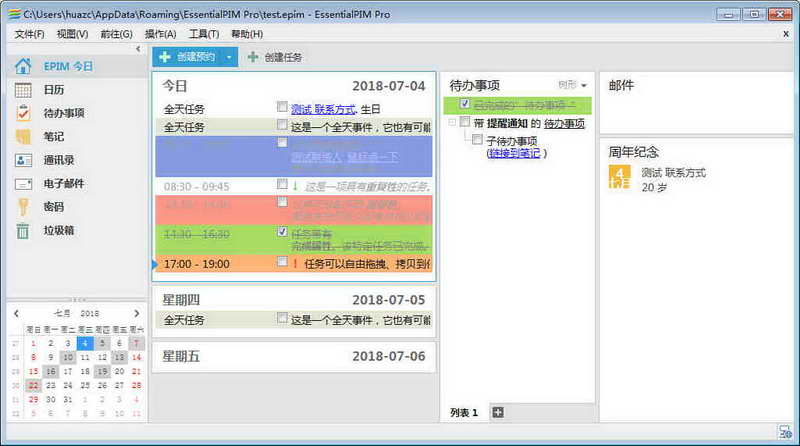Open the 操作(A) menu
This screenshot has width=800, height=446.
click(x=160, y=34)
